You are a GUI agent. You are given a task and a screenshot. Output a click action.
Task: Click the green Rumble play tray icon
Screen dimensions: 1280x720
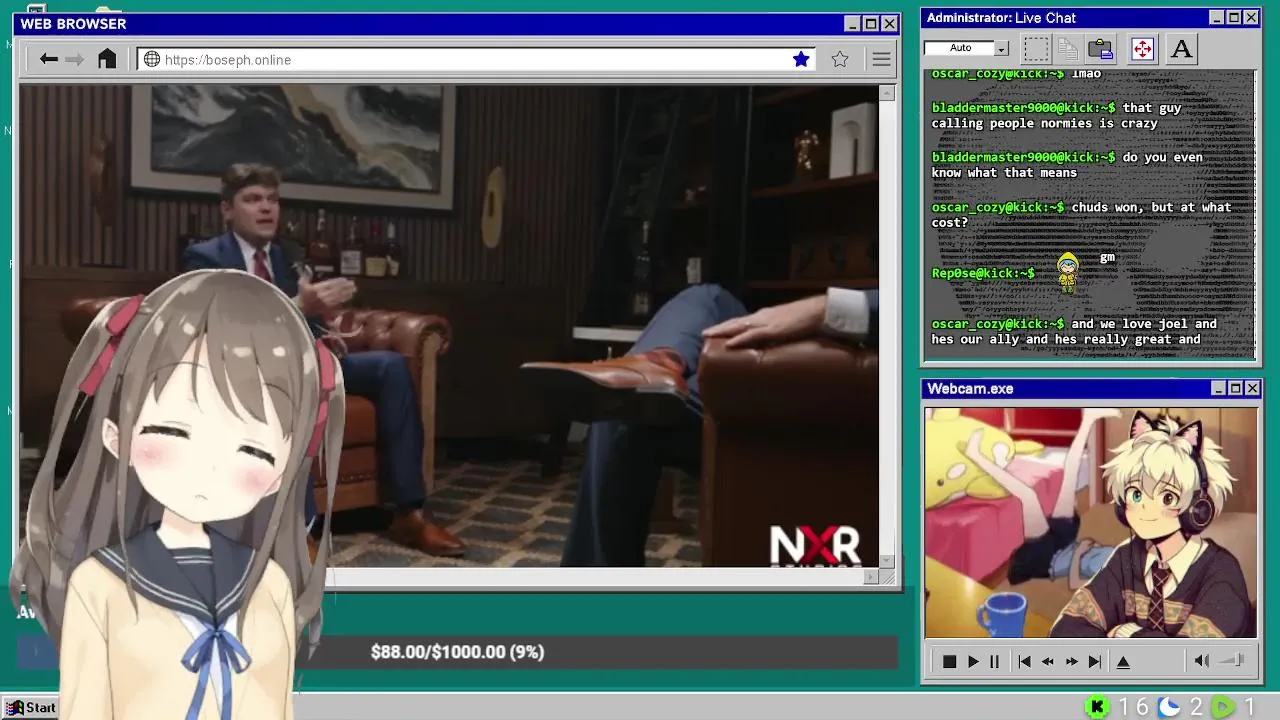click(1223, 707)
